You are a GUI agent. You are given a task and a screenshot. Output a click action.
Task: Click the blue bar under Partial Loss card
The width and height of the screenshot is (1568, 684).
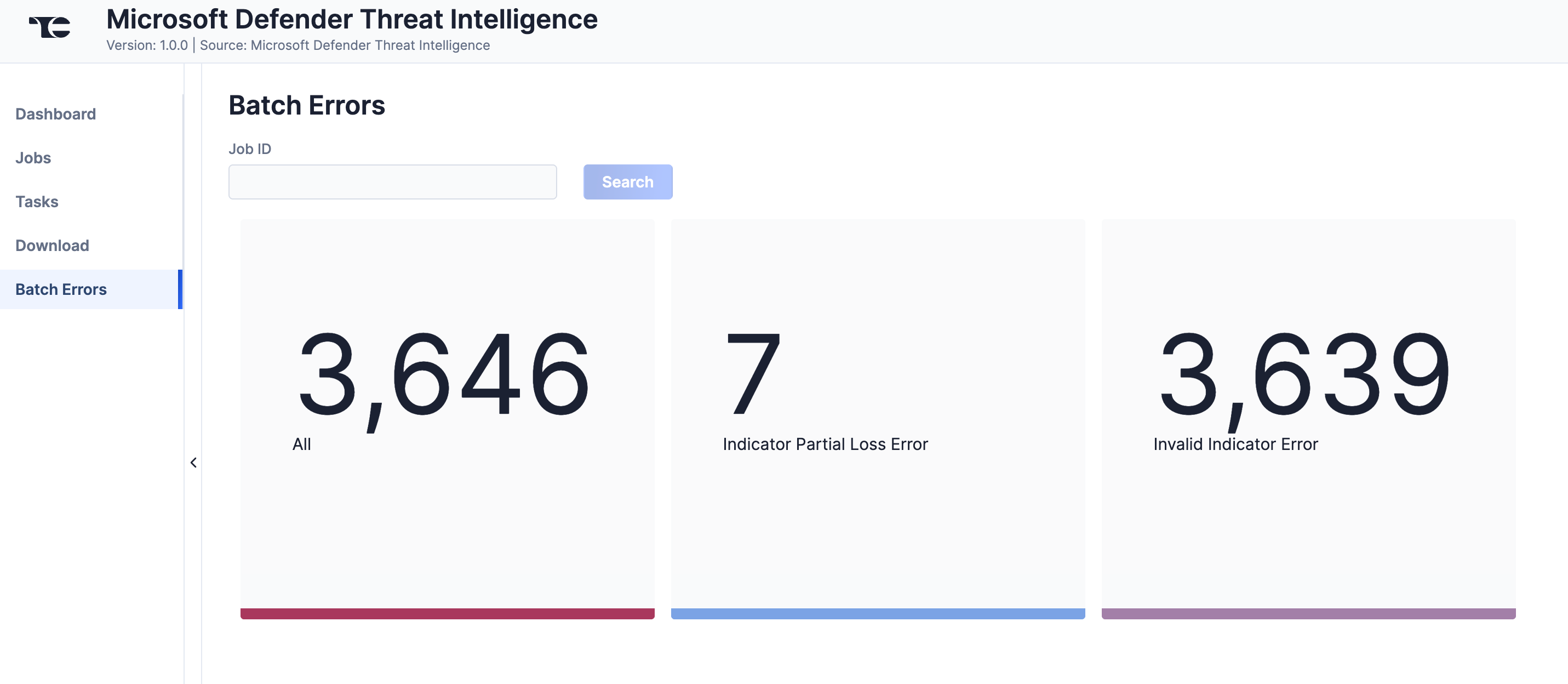coord(877,614)
